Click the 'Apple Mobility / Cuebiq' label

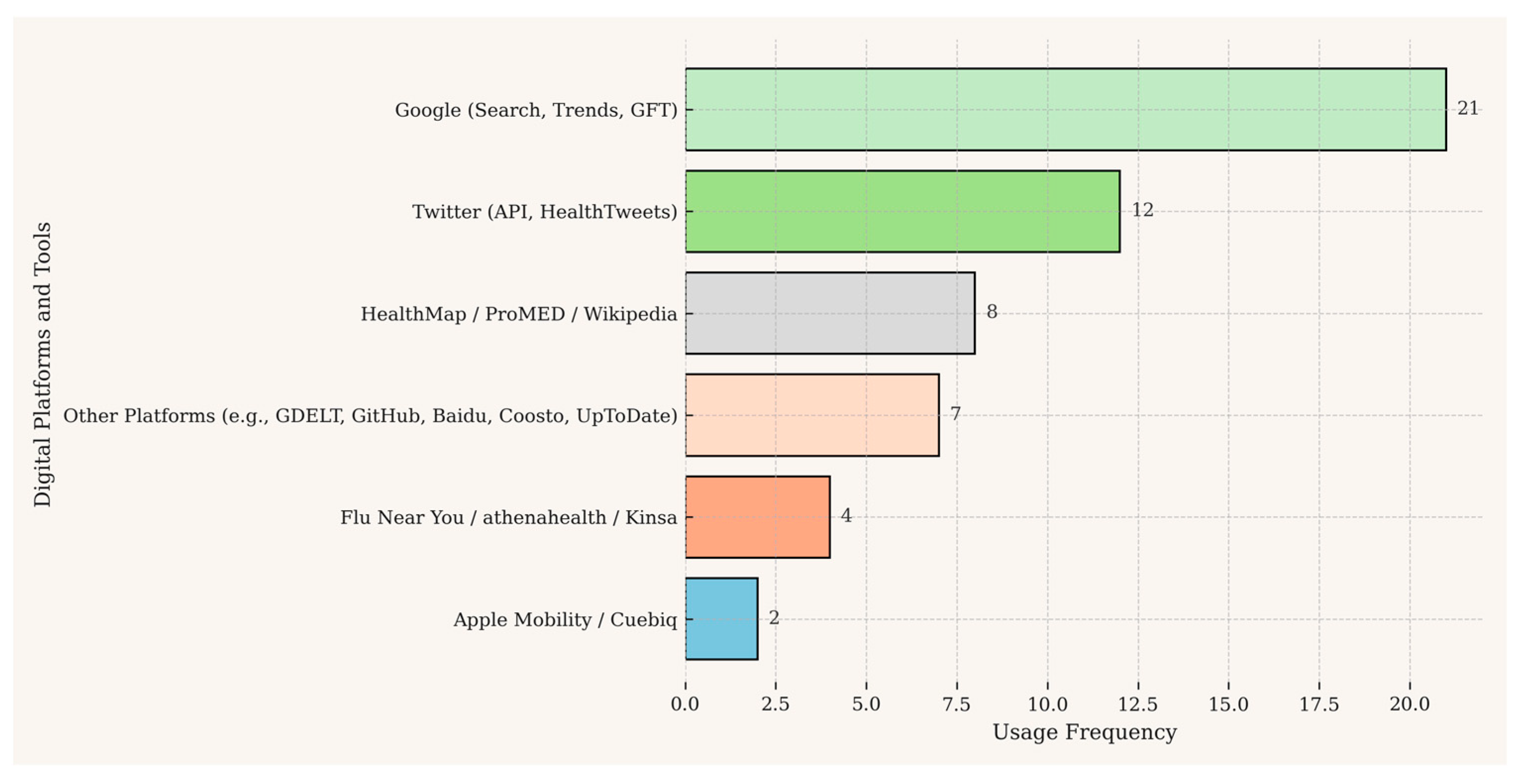pos(565,619)
